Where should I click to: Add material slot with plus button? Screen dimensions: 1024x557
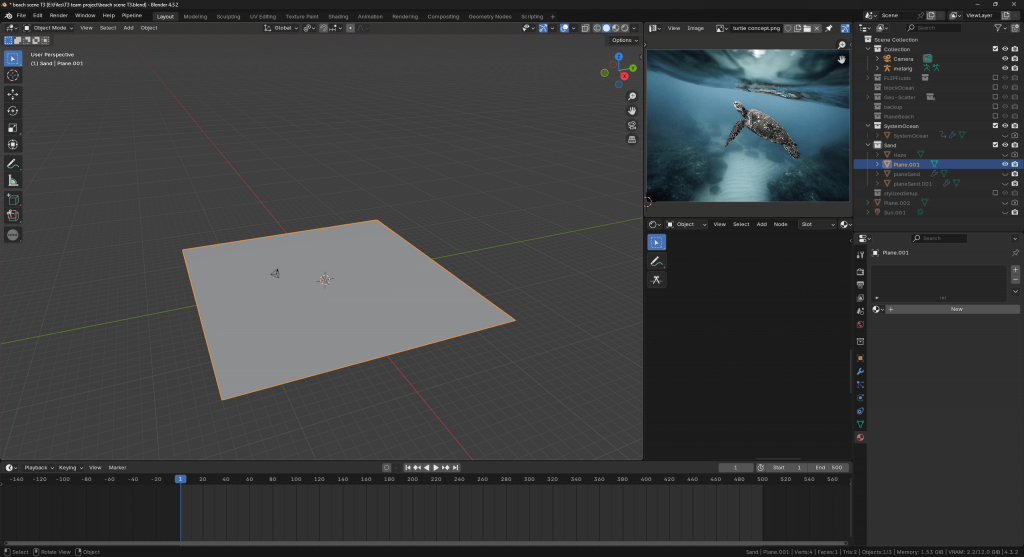(x=1015, y=269)
